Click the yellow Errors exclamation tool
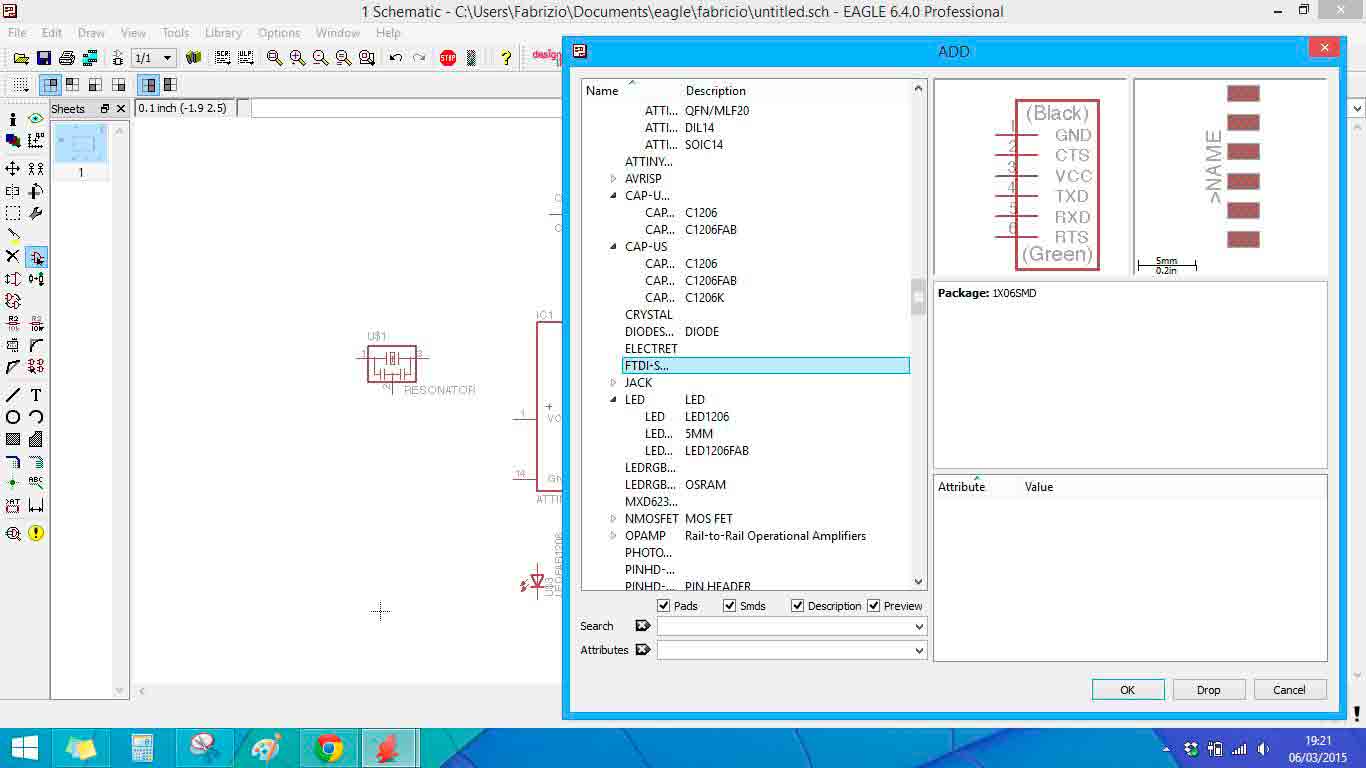1366x768 pixels. pos(36,533)
